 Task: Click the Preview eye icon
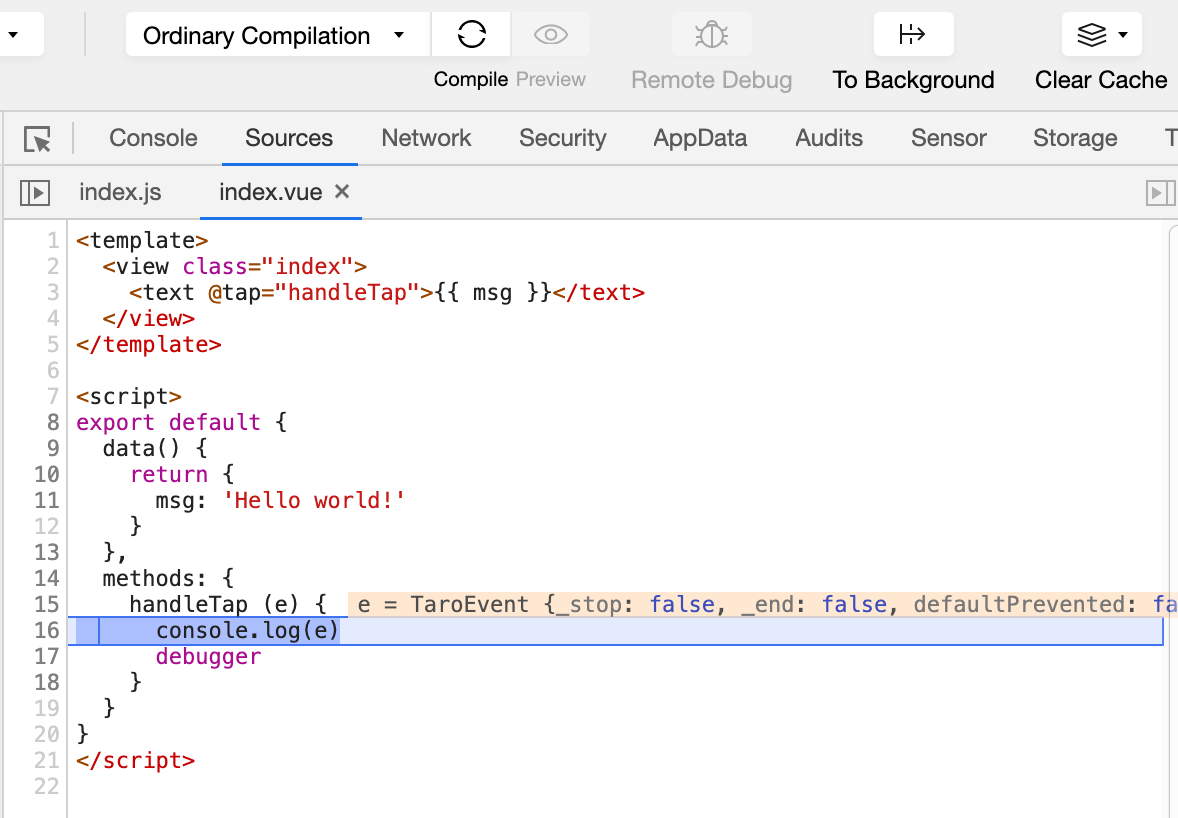[551, 35]
